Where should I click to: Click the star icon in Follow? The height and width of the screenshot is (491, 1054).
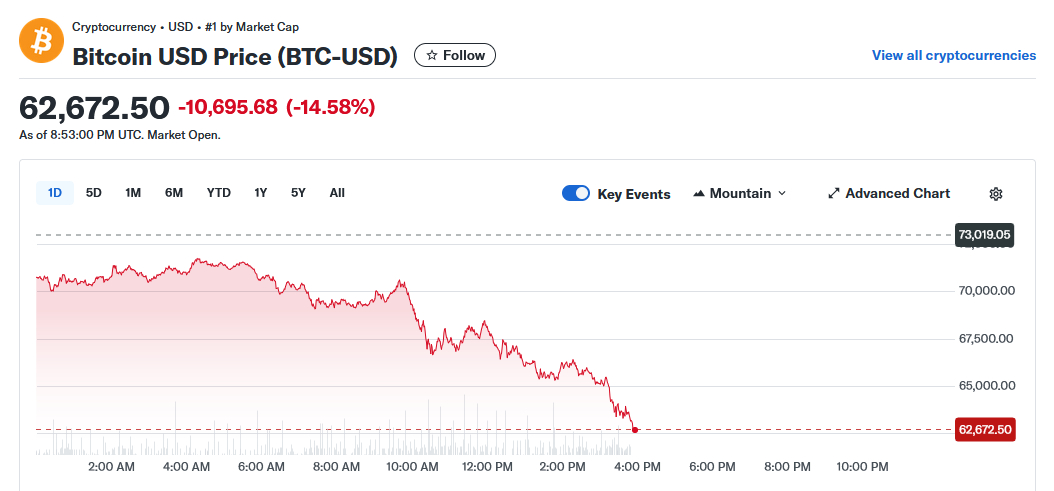pos(432,56)
